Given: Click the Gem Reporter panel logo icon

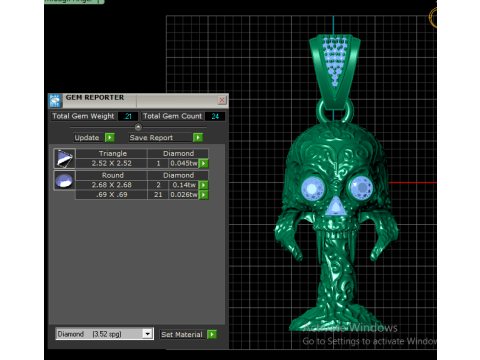Looking at the screenshot, I should 55,101.
